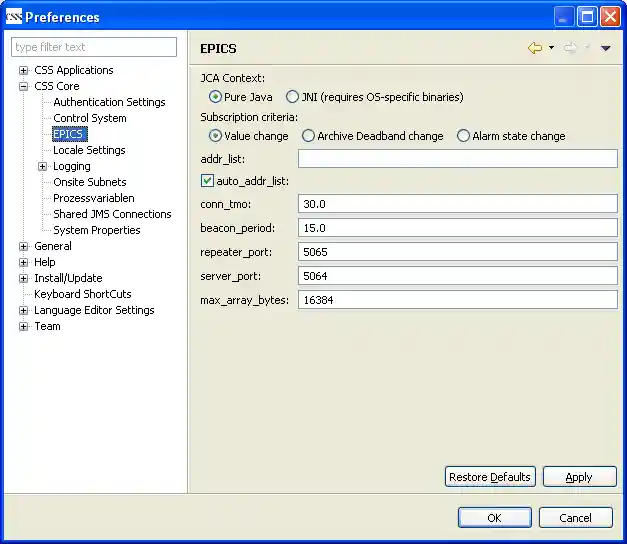627x544 pixels.
Task: Select Keyboard ShortCuts in the tree
Action: (x=82, y=294)
